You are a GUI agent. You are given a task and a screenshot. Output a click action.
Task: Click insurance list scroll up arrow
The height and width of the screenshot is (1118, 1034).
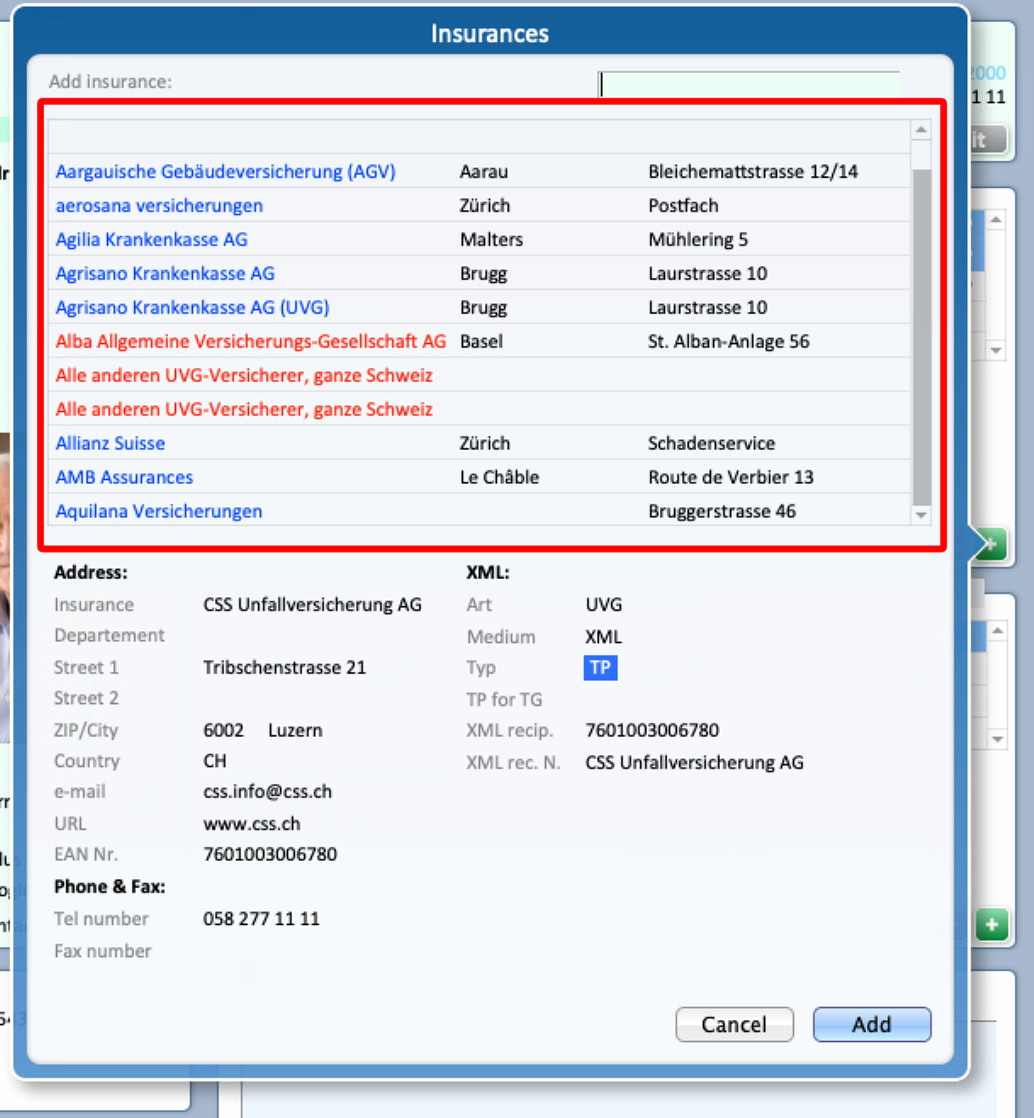pyautogui.click(x=921, y=130)
